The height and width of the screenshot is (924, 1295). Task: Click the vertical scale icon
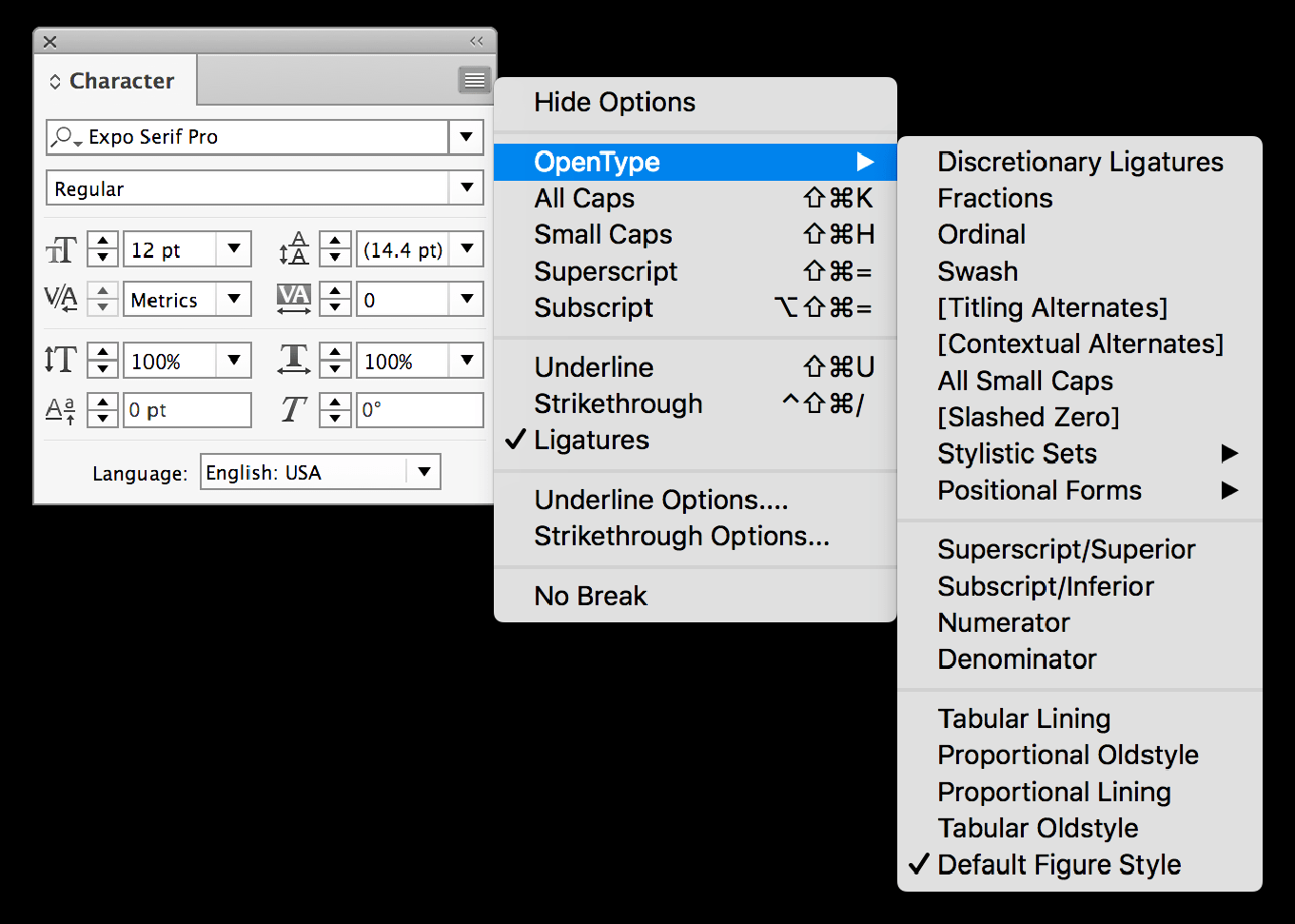pyautogui.click(x=59, y=360)
